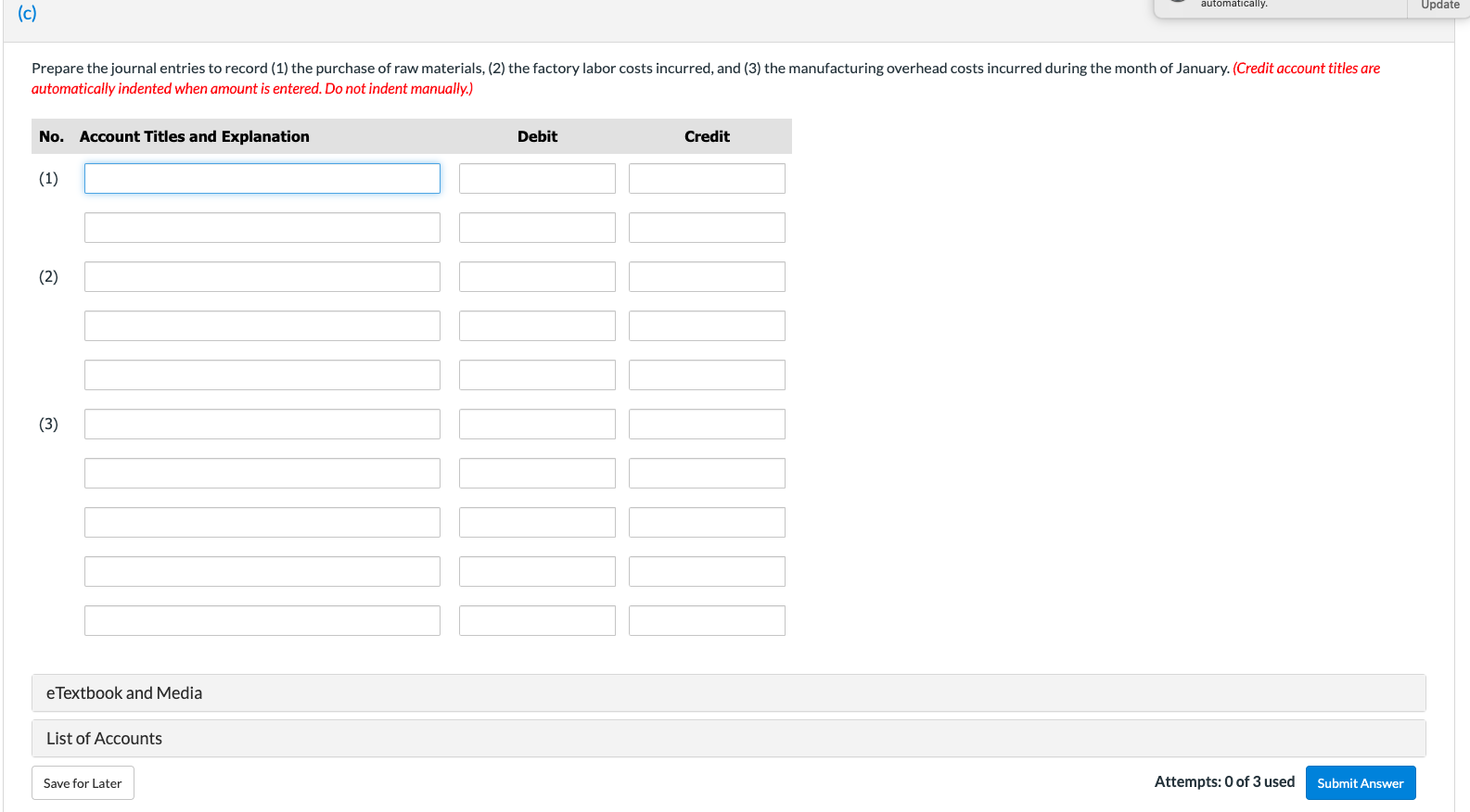1470x812 pixels.
Task: Focus the credit field on entry (3) fourth line
Action: click(x=707, y=572)
